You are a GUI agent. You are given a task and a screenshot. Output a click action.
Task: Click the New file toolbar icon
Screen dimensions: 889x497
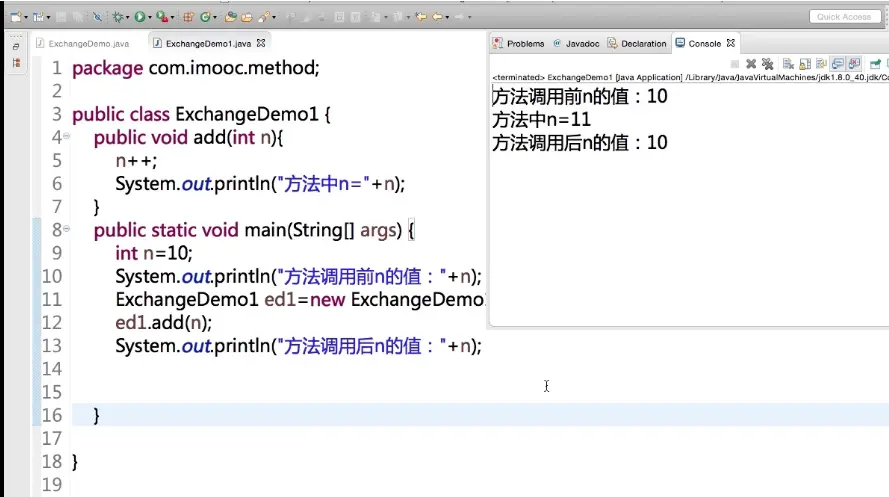tap(15, 17)
